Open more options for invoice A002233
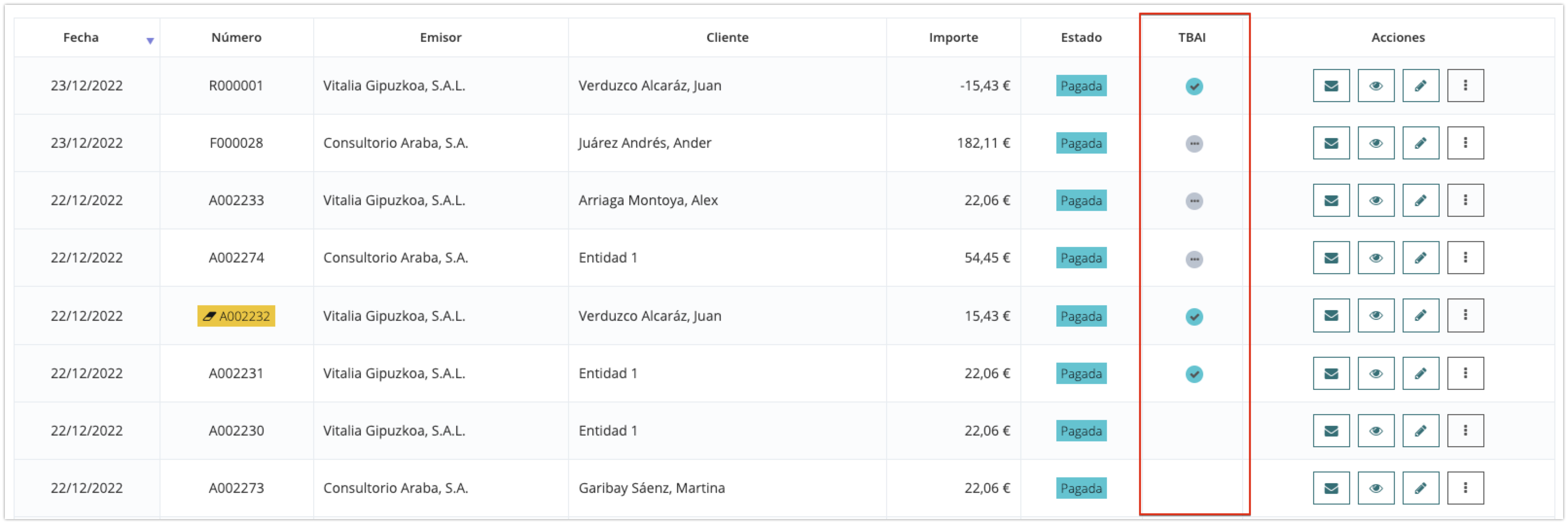The width and height of the screenshot is (1568, 524). pos(1464,200)
